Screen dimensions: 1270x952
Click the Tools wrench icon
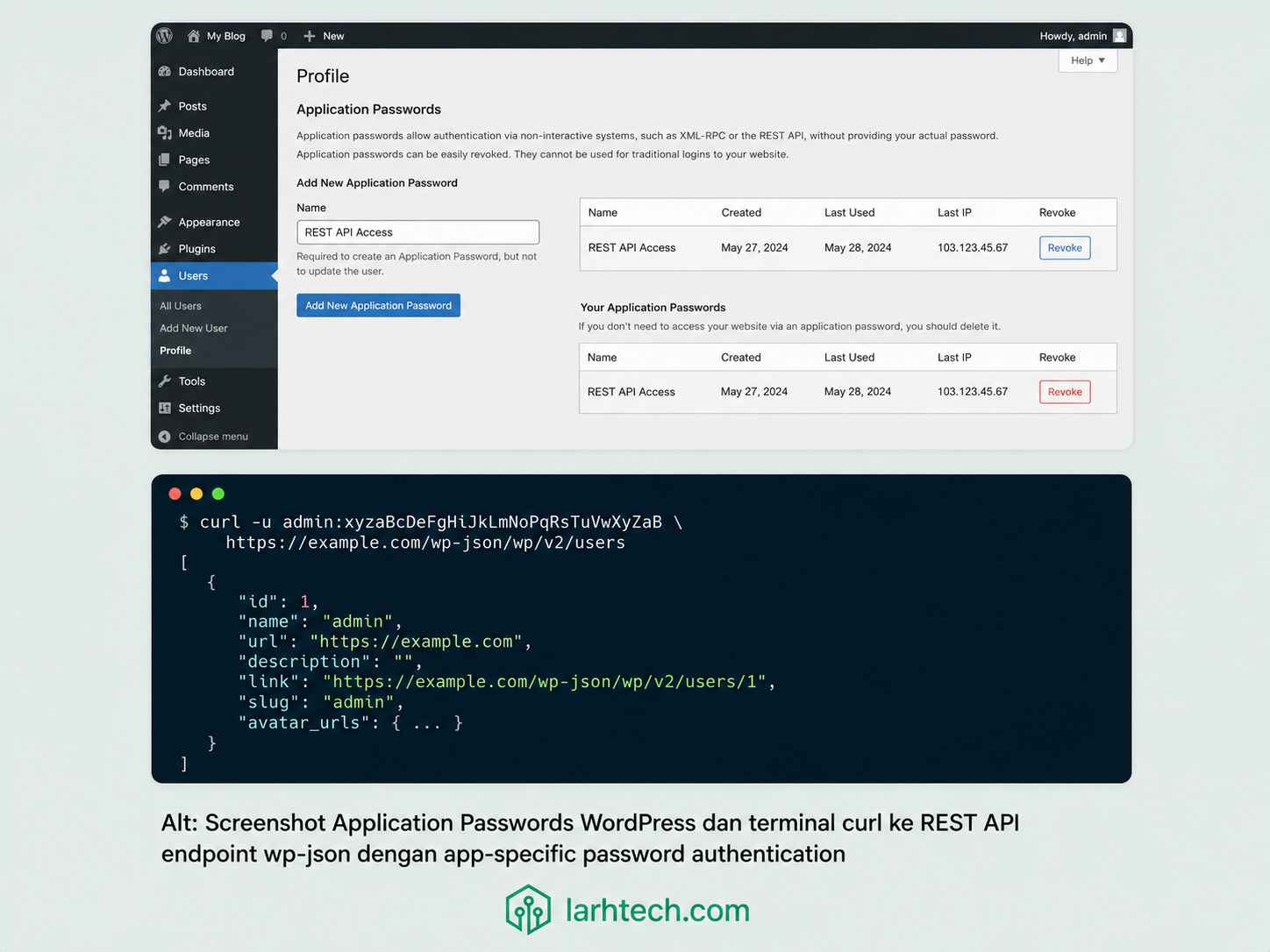(164, 381)
